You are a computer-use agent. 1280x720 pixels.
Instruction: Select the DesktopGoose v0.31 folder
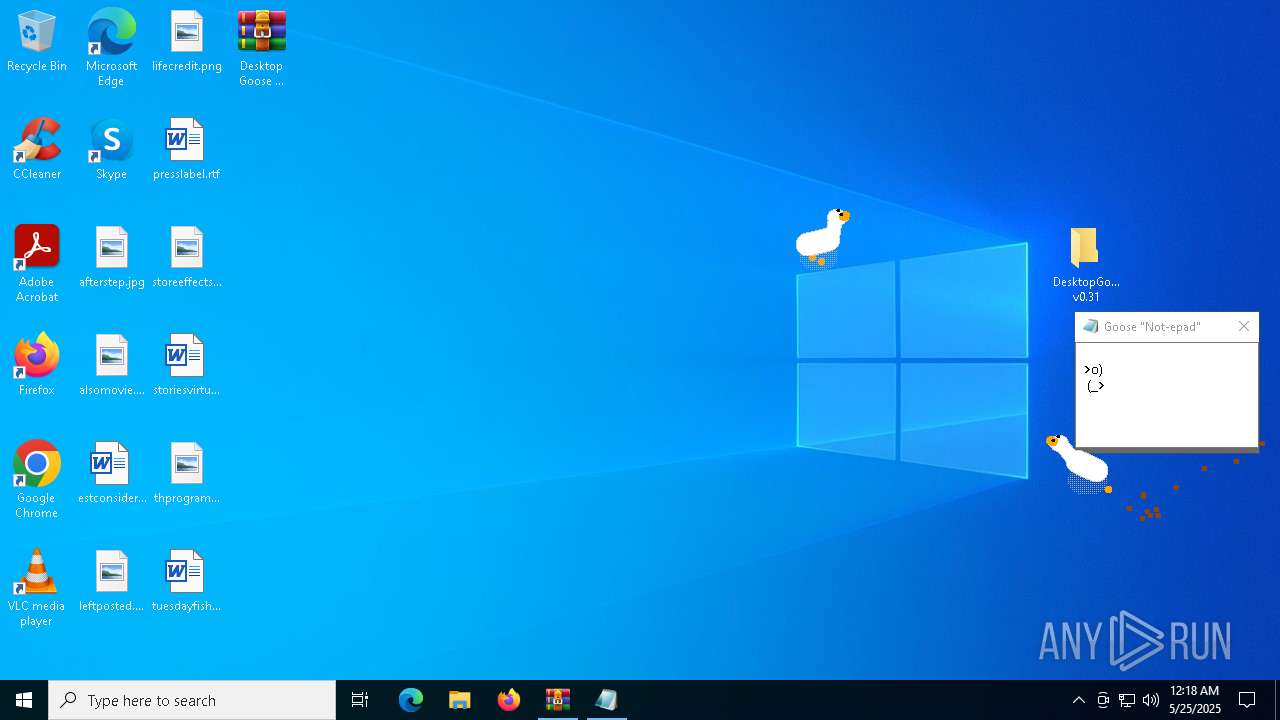click(x=1085, y=265)
